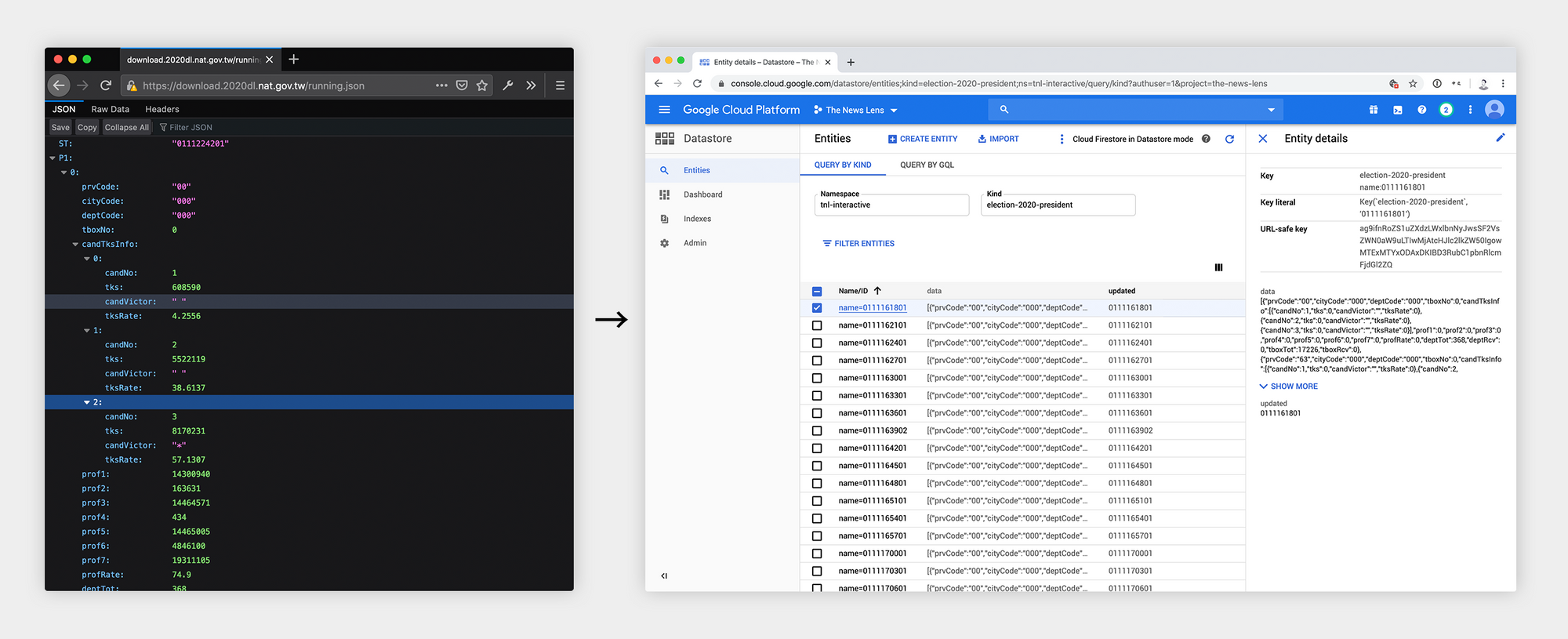Expand SHOW MORE in entity data

pos(1288,387)
